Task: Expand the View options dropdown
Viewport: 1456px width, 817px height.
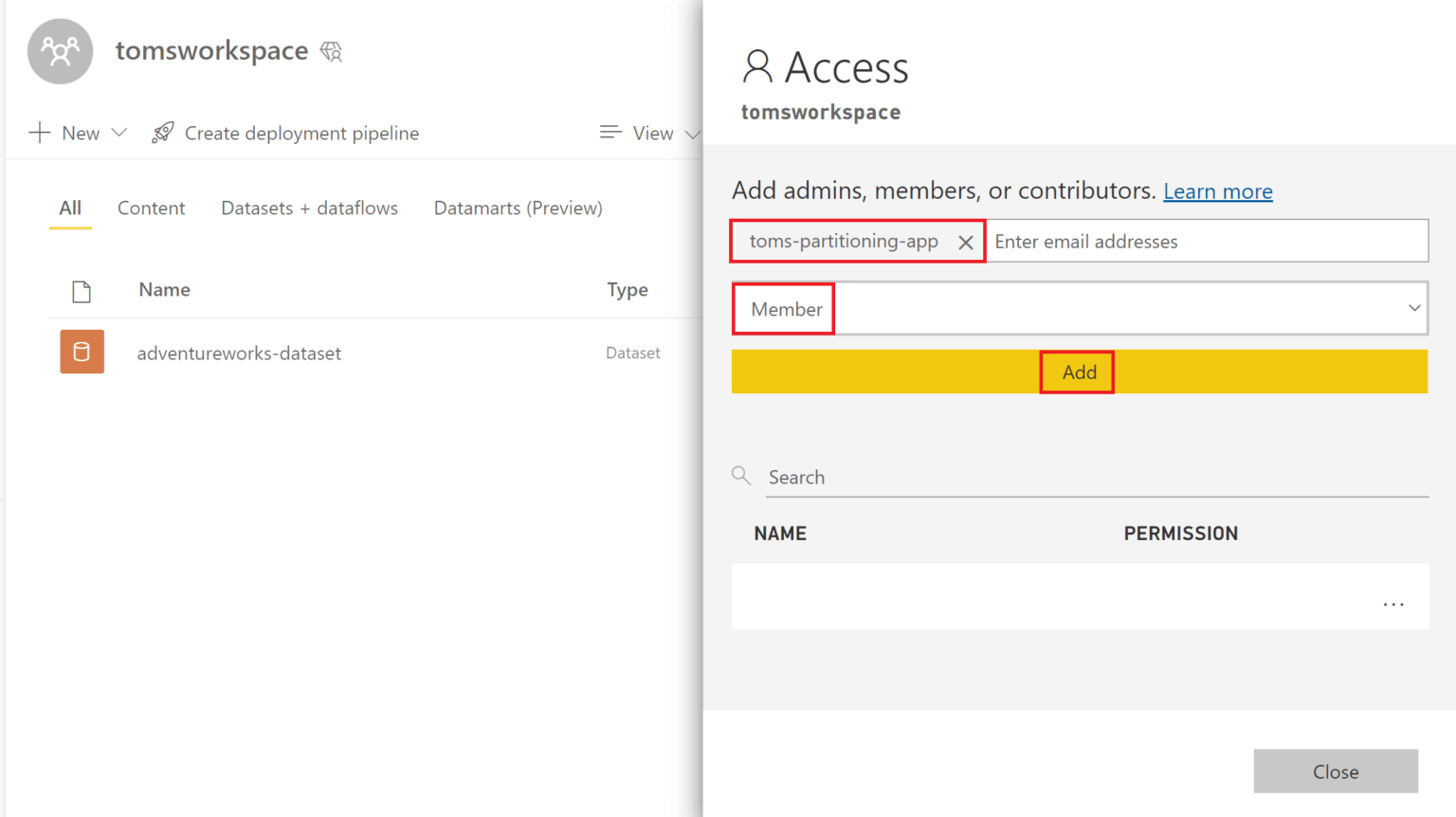Action: click(x=693, y=133)
